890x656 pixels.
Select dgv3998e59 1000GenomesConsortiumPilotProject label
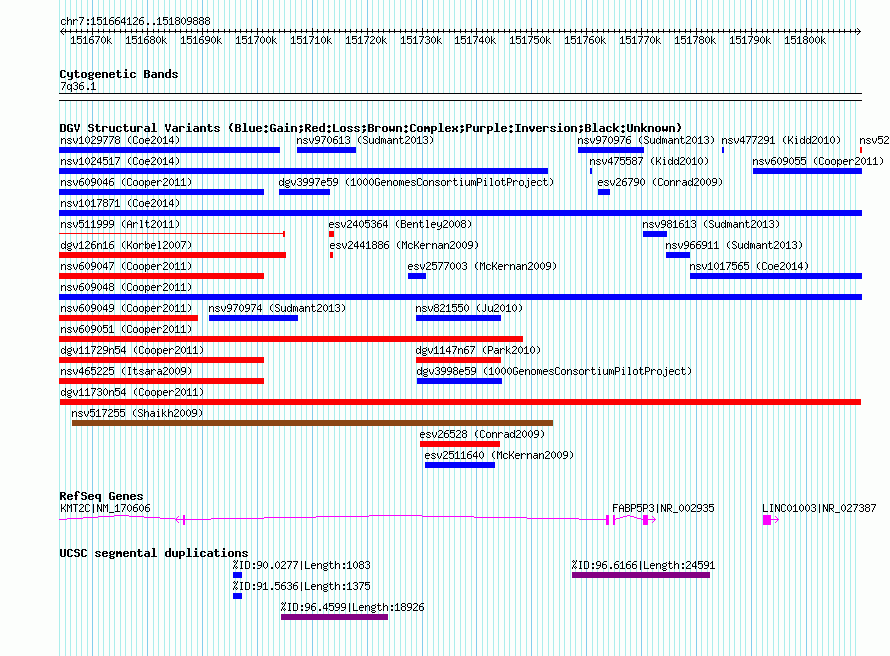click(554, 371)
